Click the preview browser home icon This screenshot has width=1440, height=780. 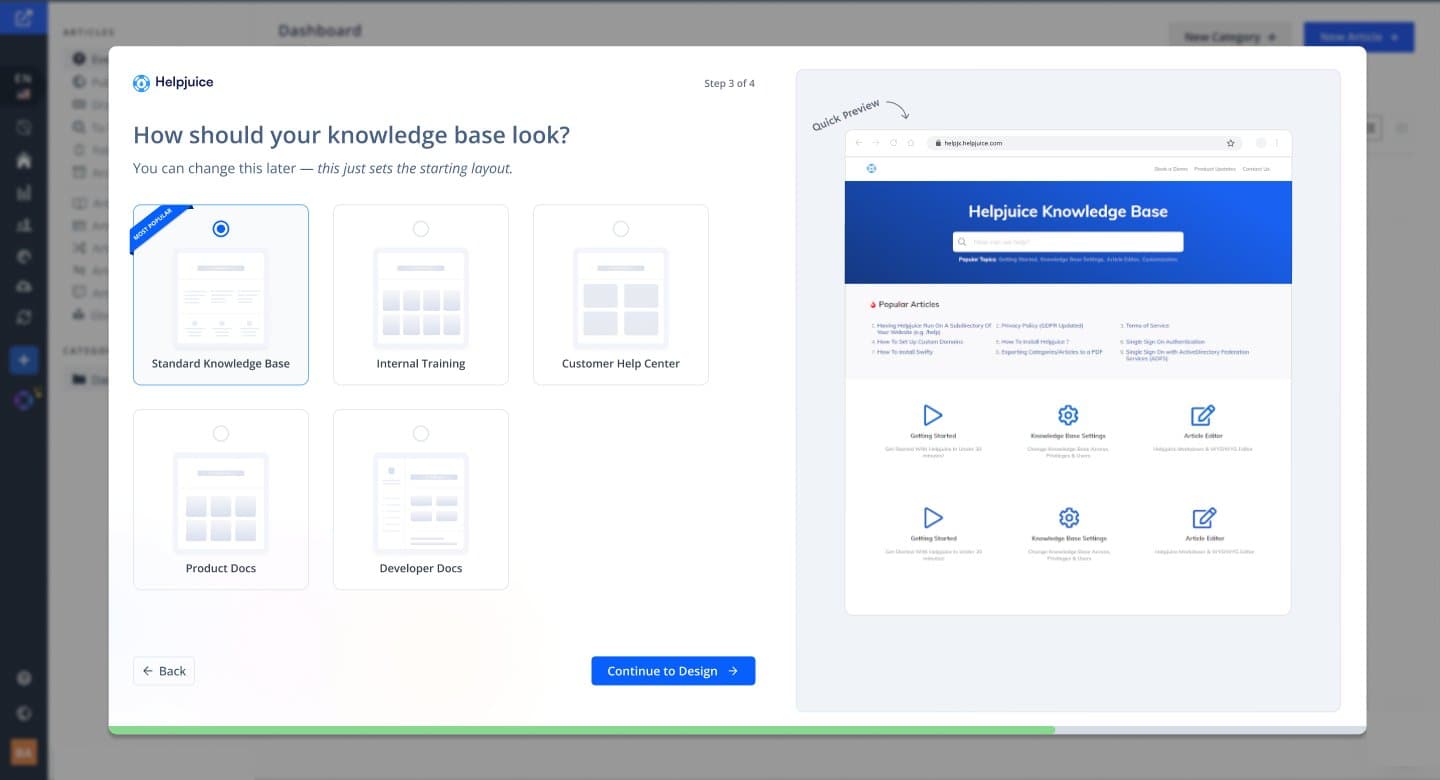click(x=911, y=143)
